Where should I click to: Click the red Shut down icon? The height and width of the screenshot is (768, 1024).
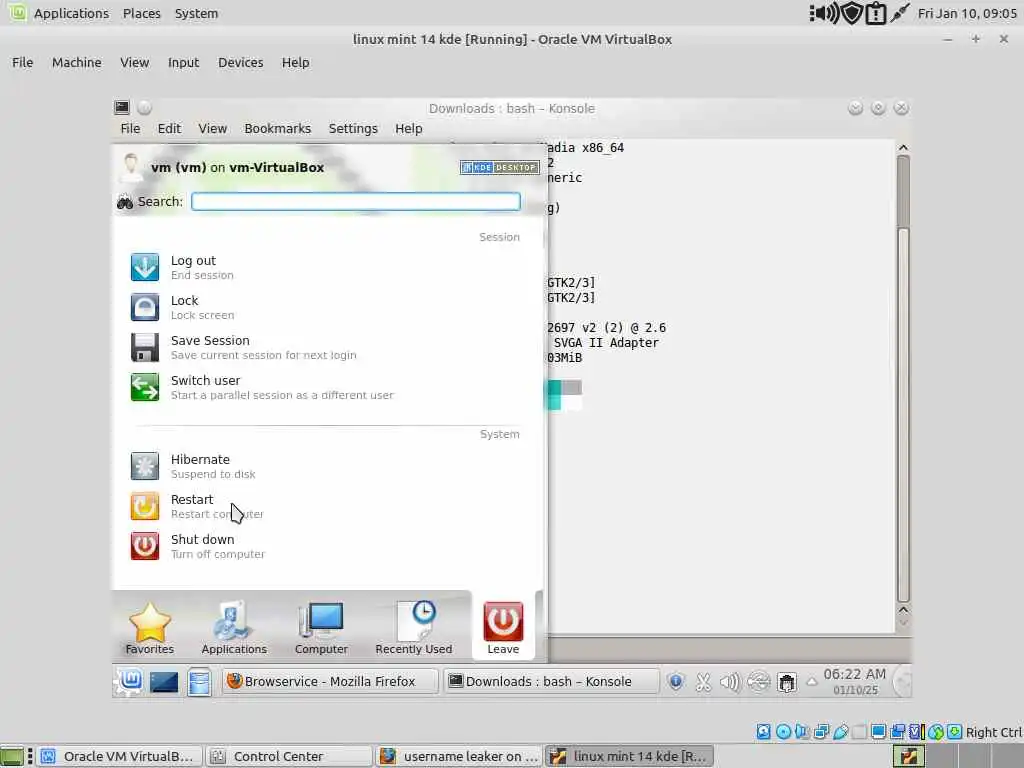point(144,546)
